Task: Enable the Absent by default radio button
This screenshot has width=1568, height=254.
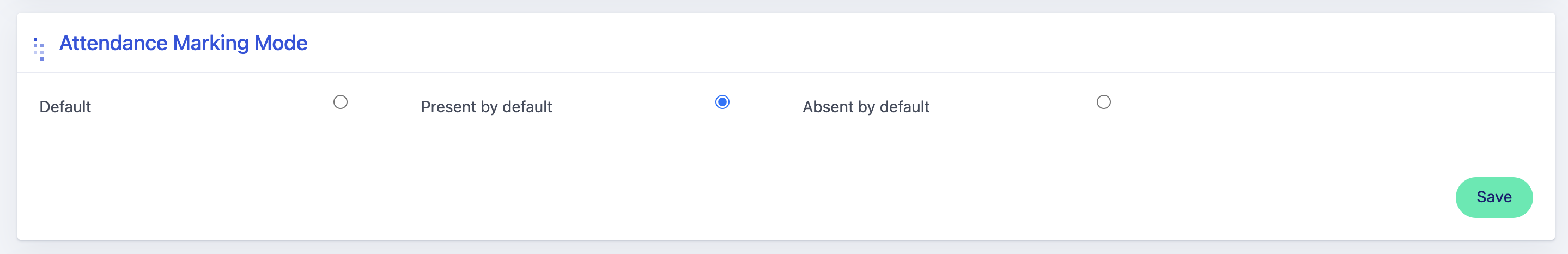Action: coord(1103,102)
